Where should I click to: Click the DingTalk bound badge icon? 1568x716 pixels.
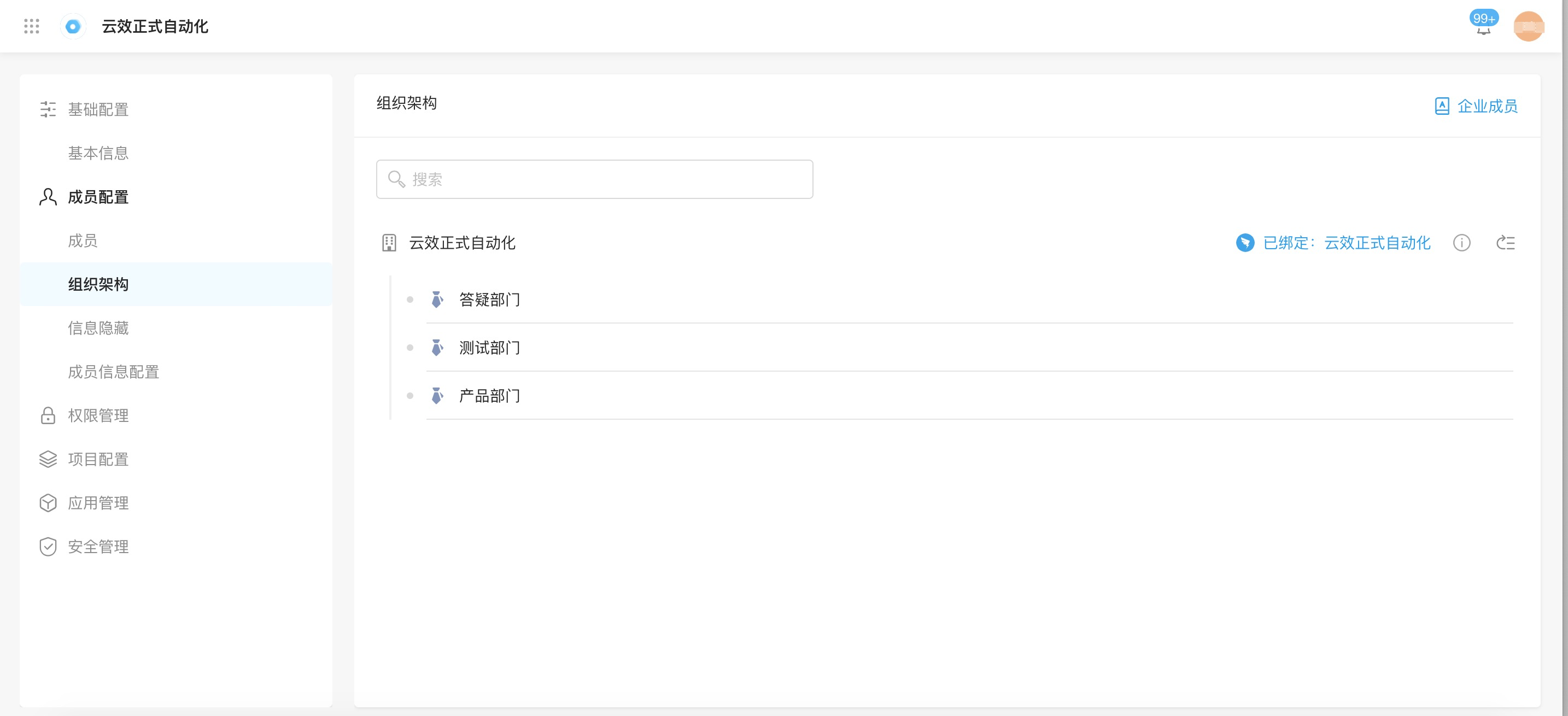click(1245, 243)
